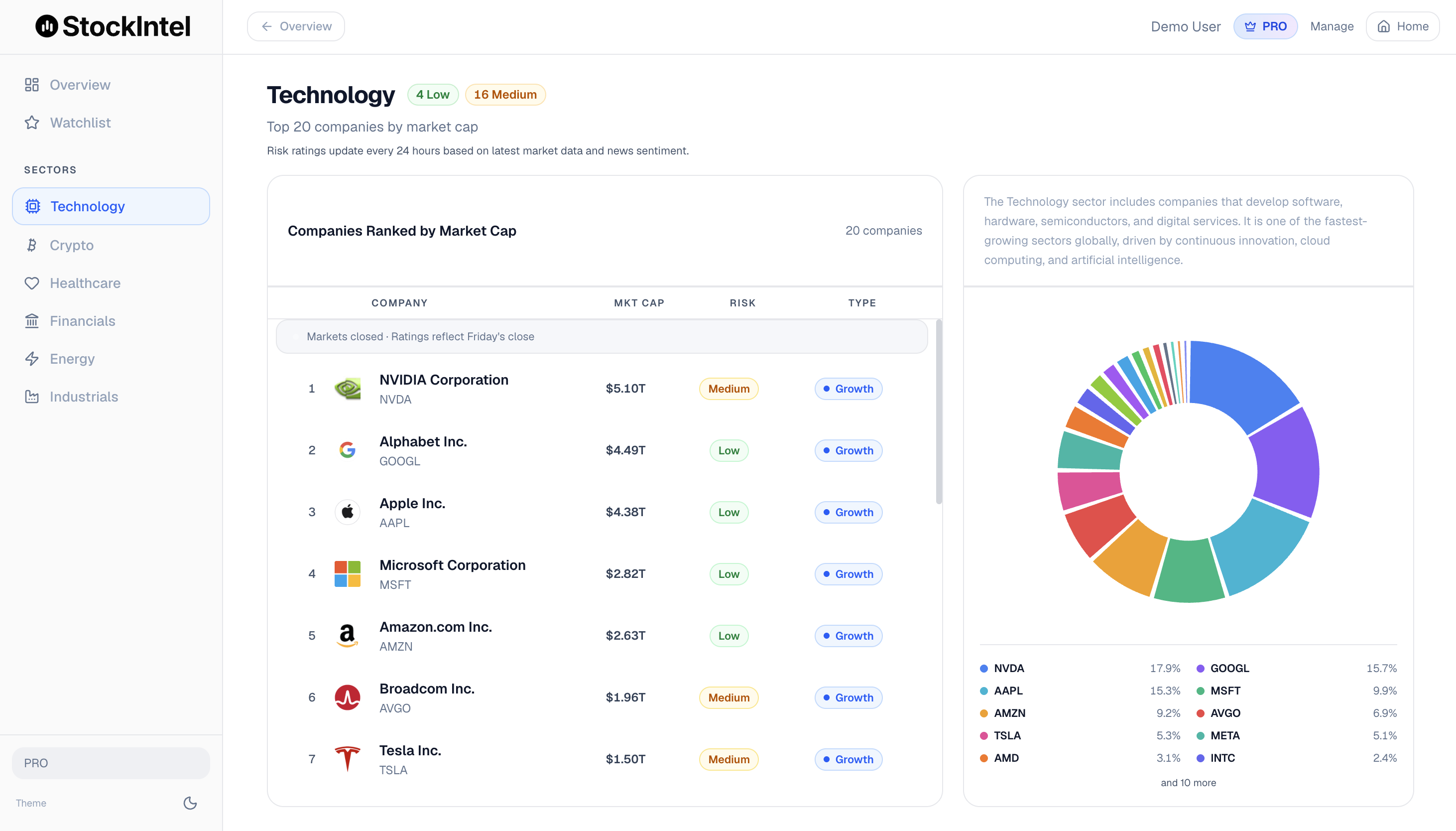The width and height of the screenshot is (1456, 831).
Task: Click the COMPANY column header
Action: tap(399, 303)
